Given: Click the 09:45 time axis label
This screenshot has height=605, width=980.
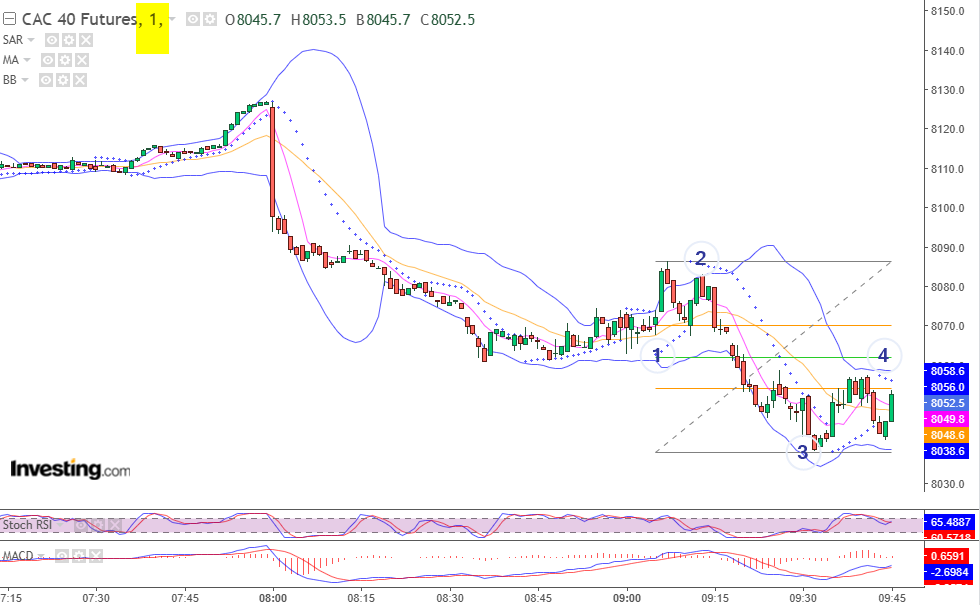Looking at the screenshot, I should (892, 598).
